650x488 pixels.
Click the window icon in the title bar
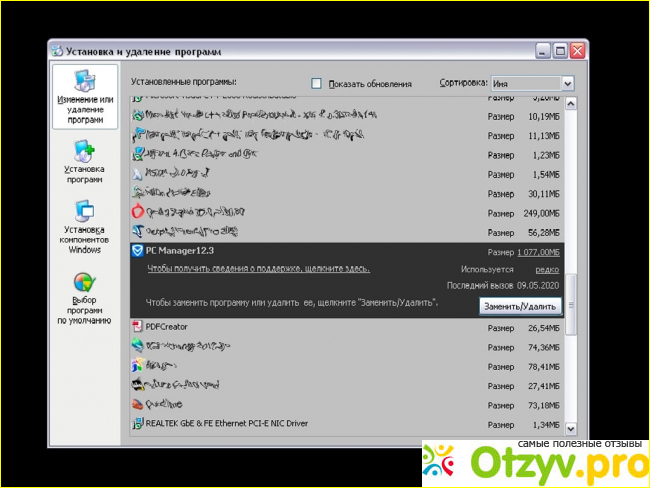click(57, 50)
